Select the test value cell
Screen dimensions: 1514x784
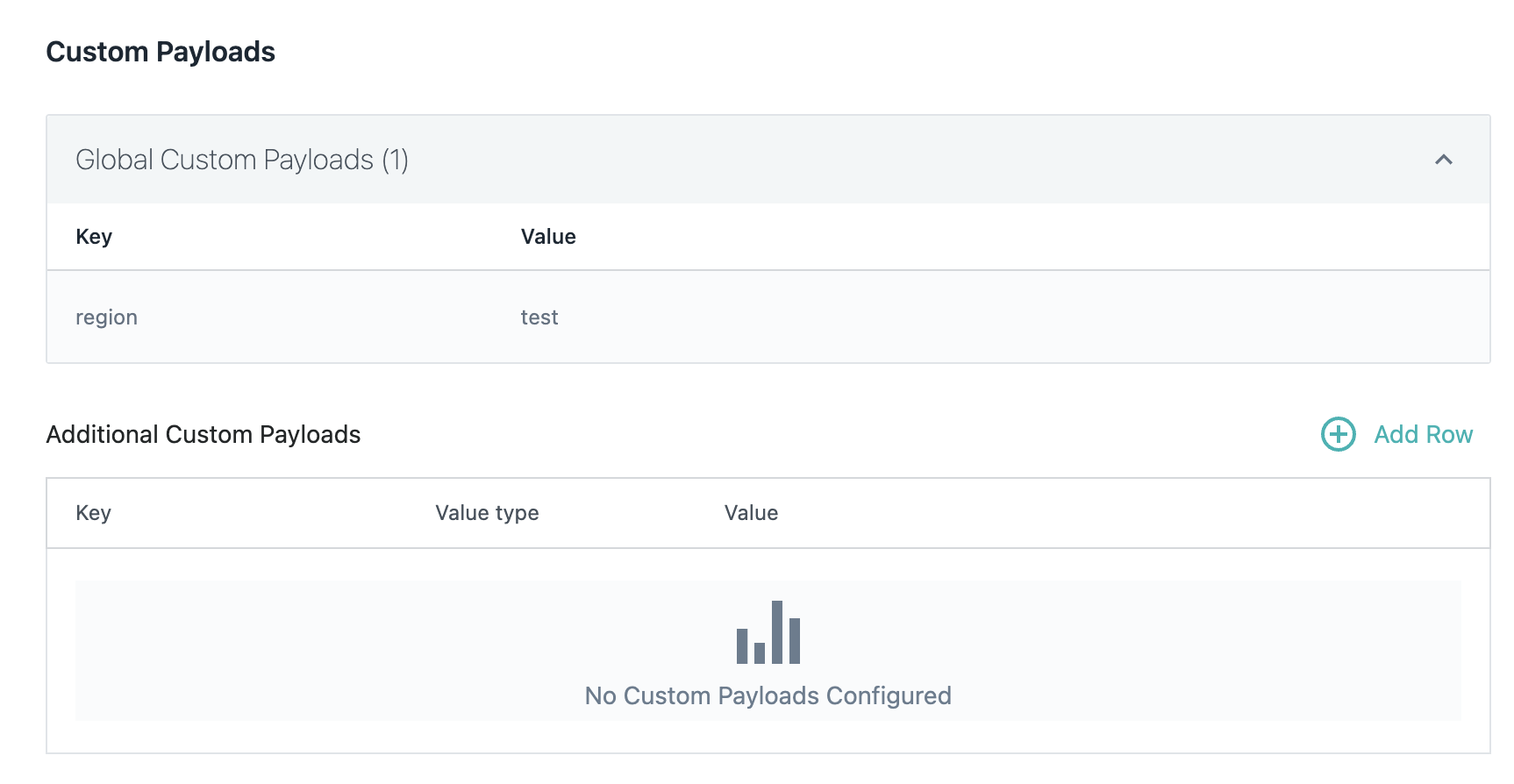(x=539, y=317)
